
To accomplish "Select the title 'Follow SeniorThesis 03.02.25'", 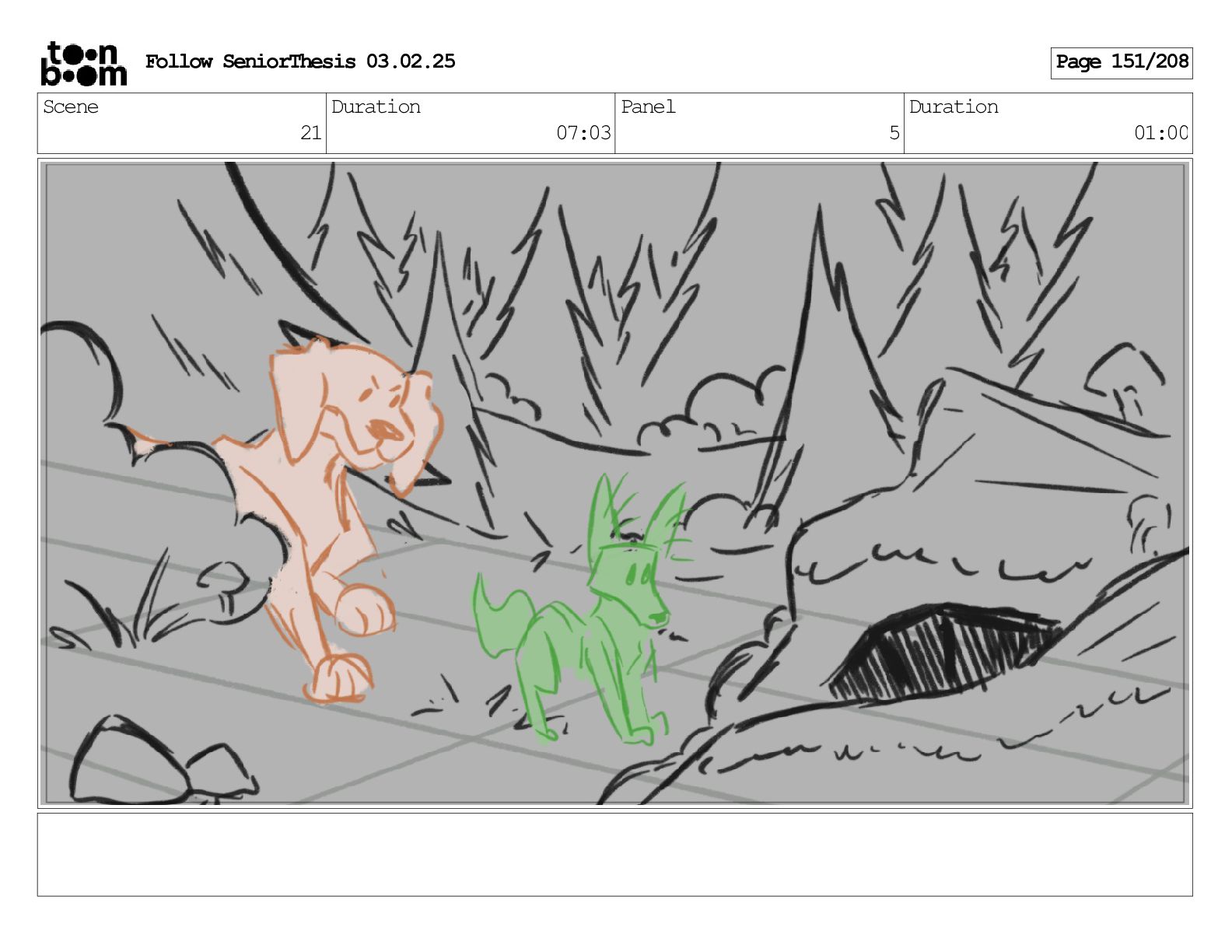I will pyautogui.click(x=300, y=61).
